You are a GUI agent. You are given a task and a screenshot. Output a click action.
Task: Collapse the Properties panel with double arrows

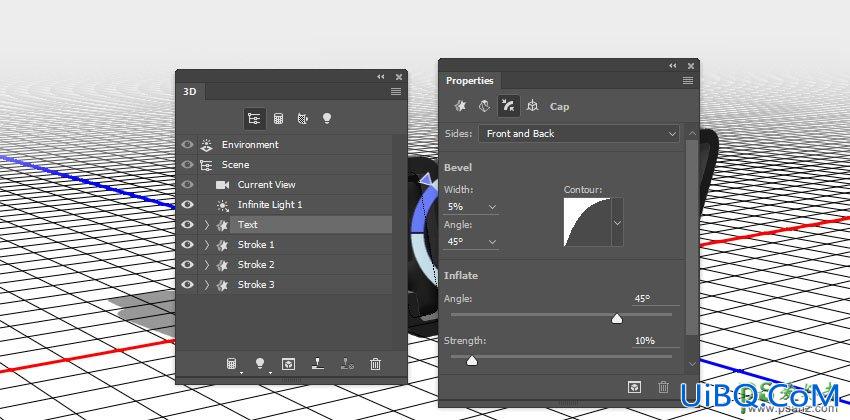pyautogui.click(x=673, y=66)
